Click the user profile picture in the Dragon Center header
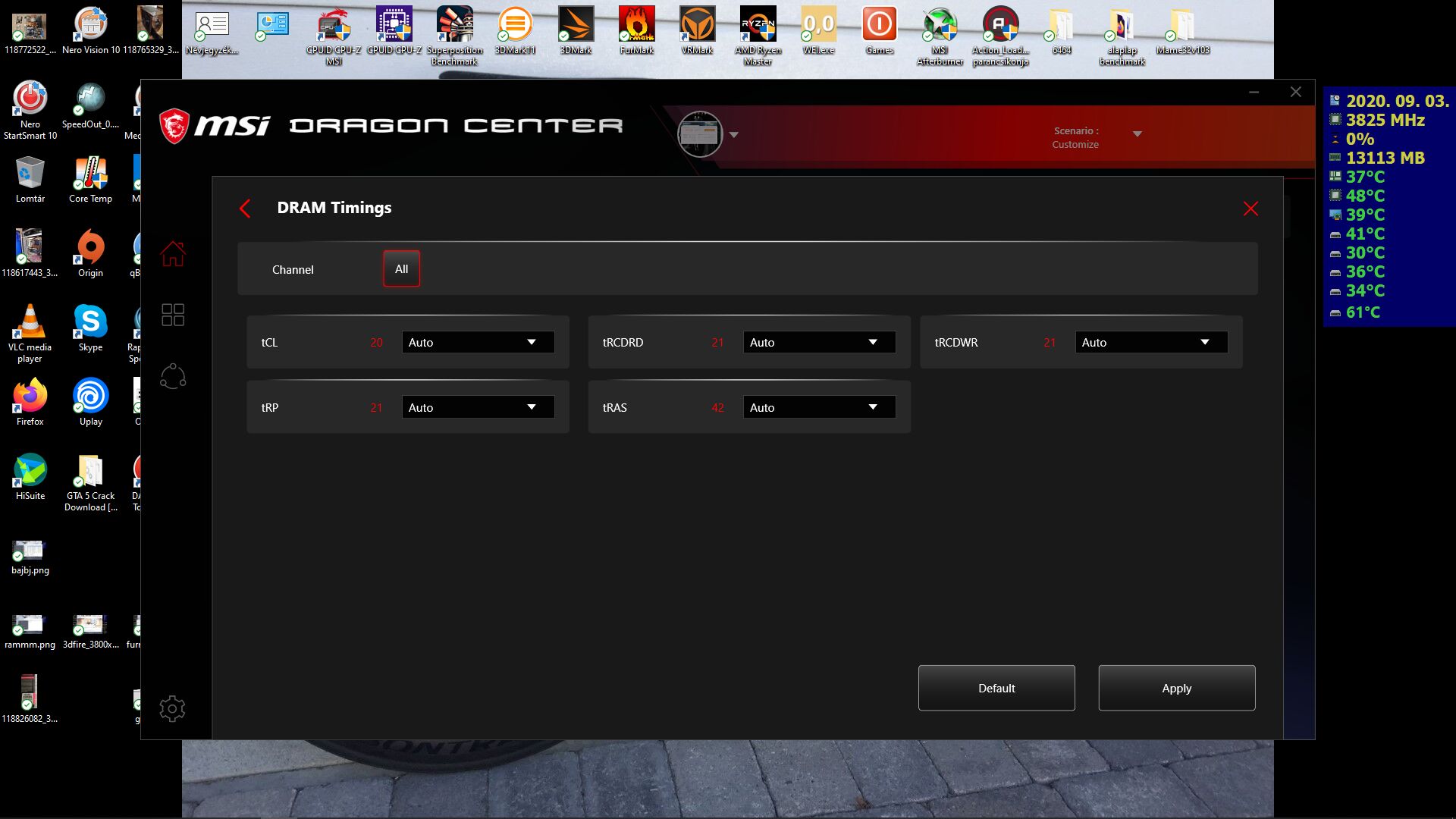 pos(699,134)
